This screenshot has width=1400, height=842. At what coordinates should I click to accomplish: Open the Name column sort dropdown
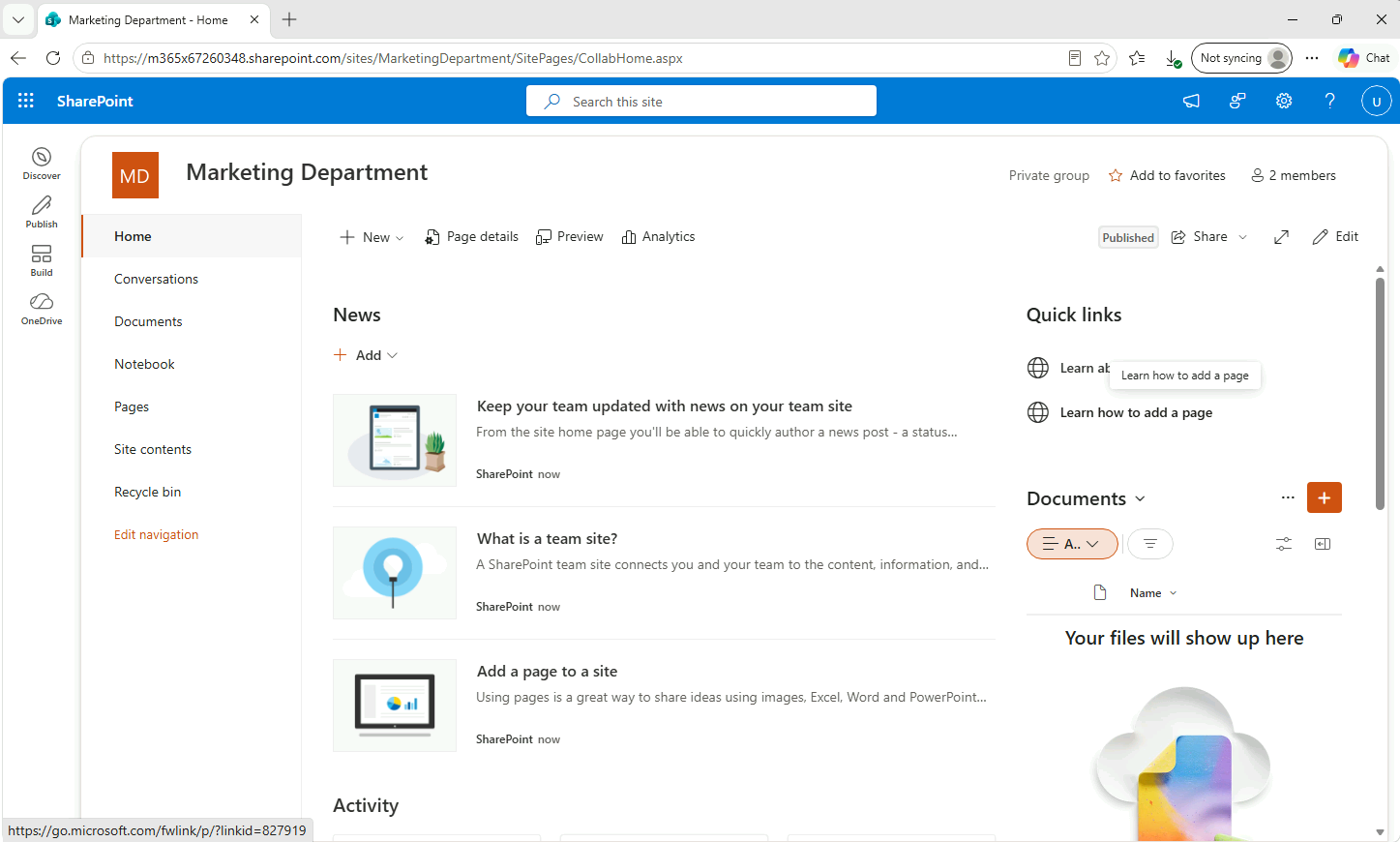point(1153,593)
